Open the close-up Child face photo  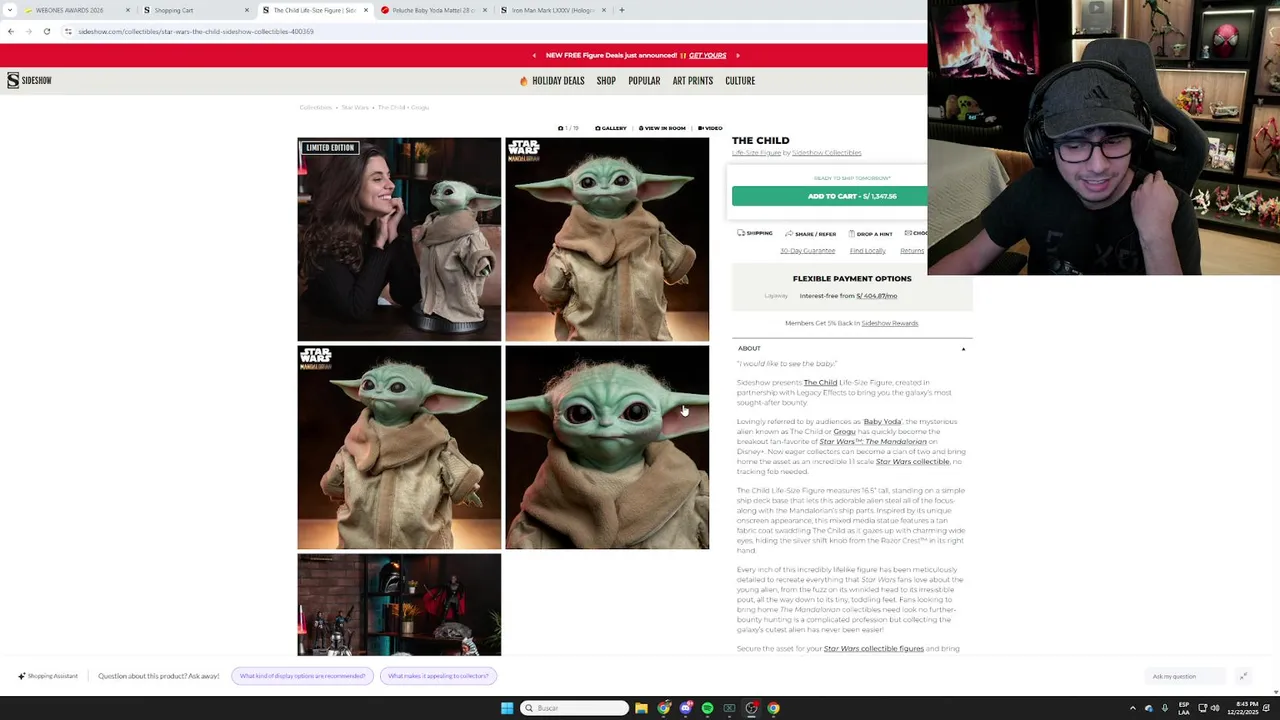[607, 447]
